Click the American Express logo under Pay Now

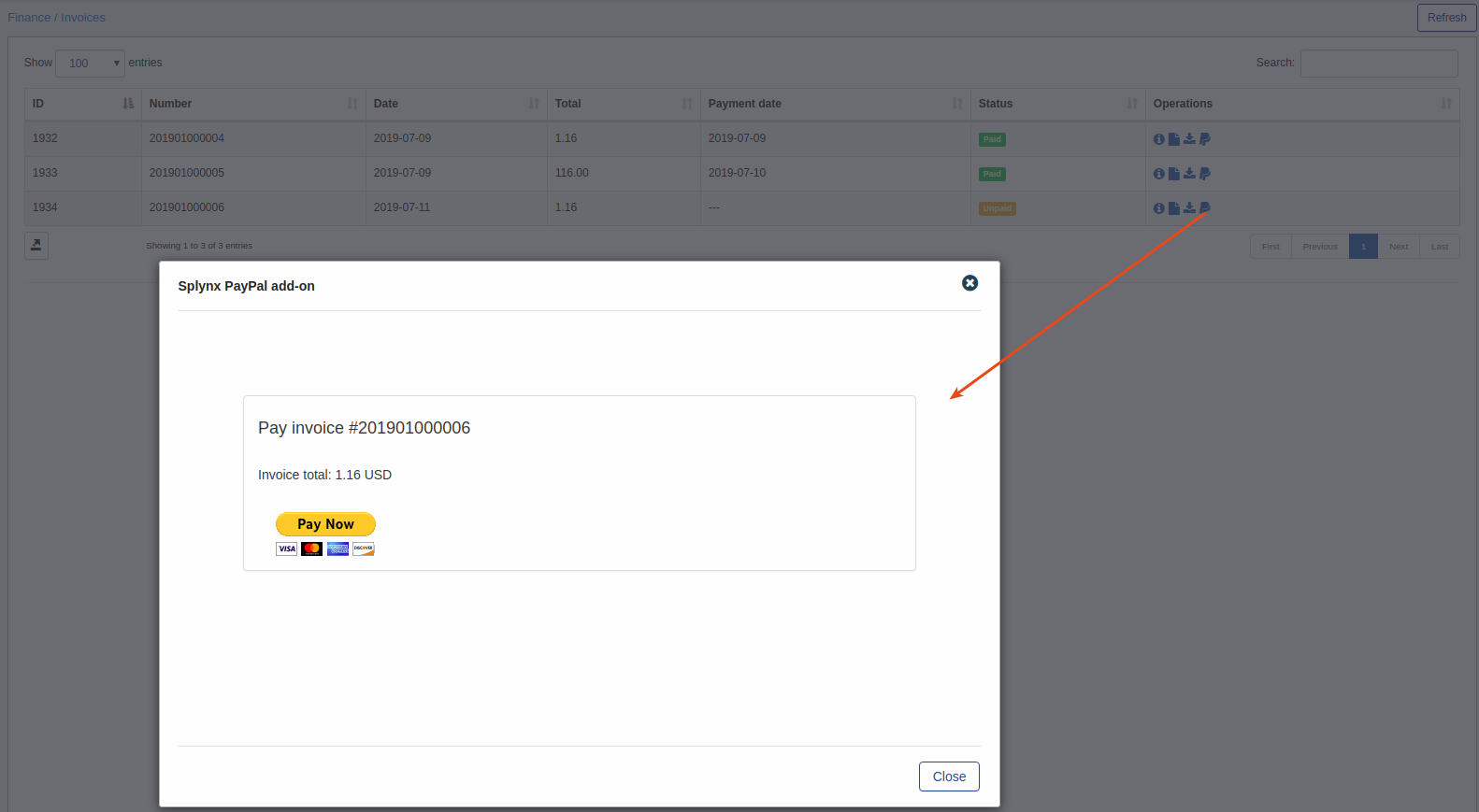pos(337,548)
